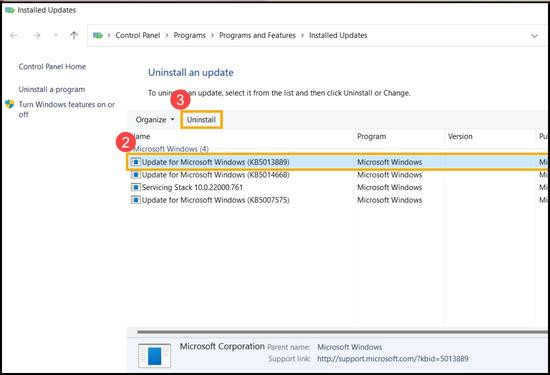Click Program cell of Servicing Stack row
Screen dimensions: 550x375
389,187
